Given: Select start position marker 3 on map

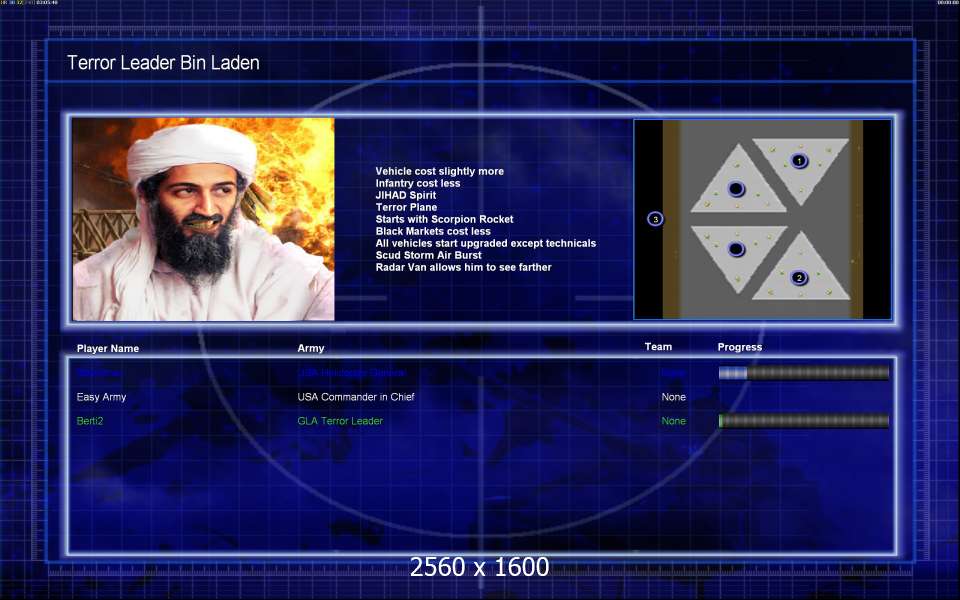Looking at the screenshot, I should [655, 219].
